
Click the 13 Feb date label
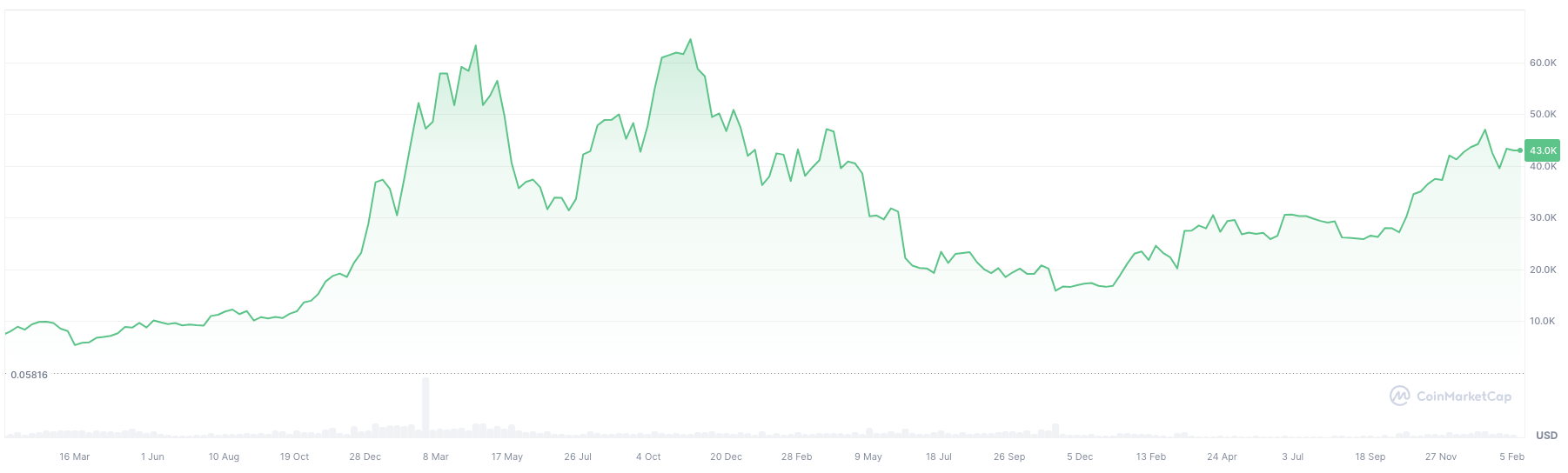tap(1151, 456)
